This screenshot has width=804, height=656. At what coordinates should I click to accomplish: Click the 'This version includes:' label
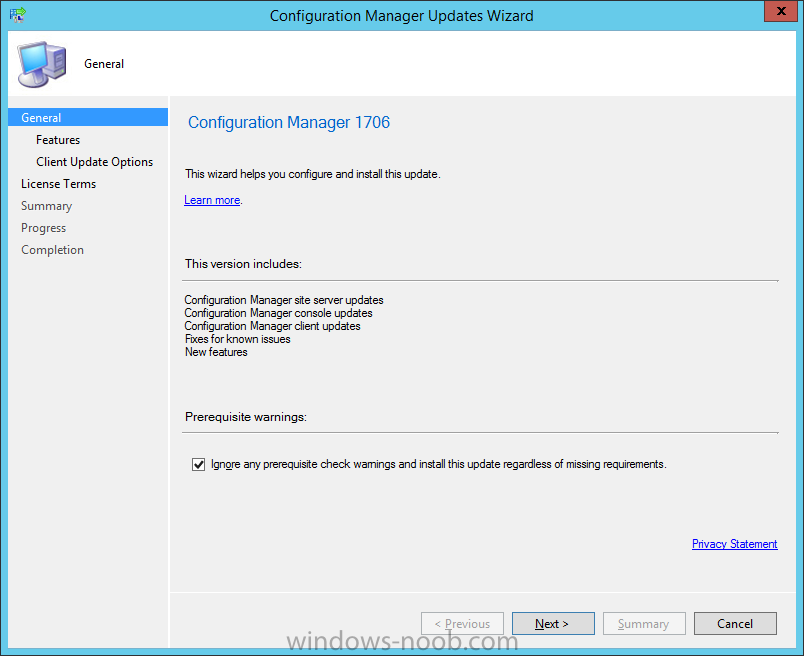point(244,264)
